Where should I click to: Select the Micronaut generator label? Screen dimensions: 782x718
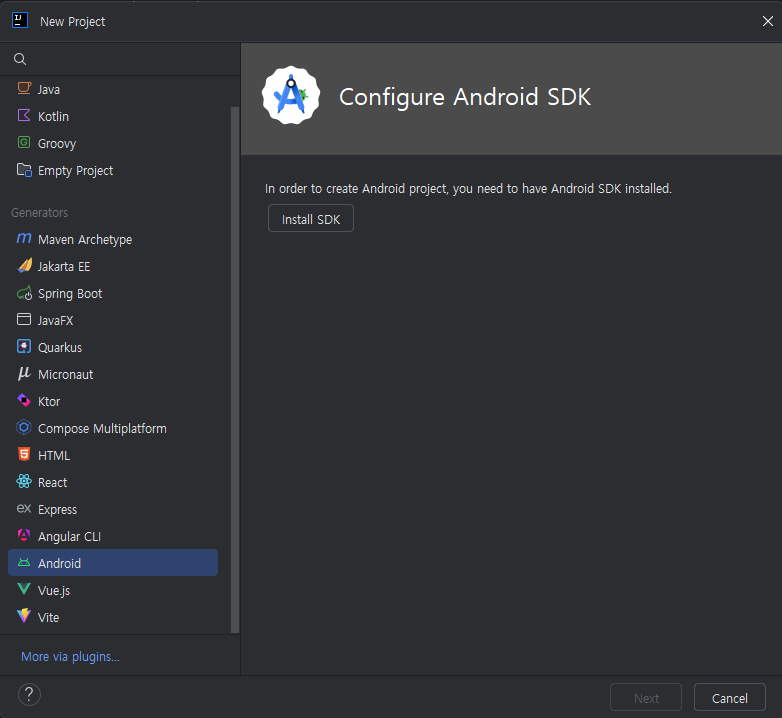65,374
